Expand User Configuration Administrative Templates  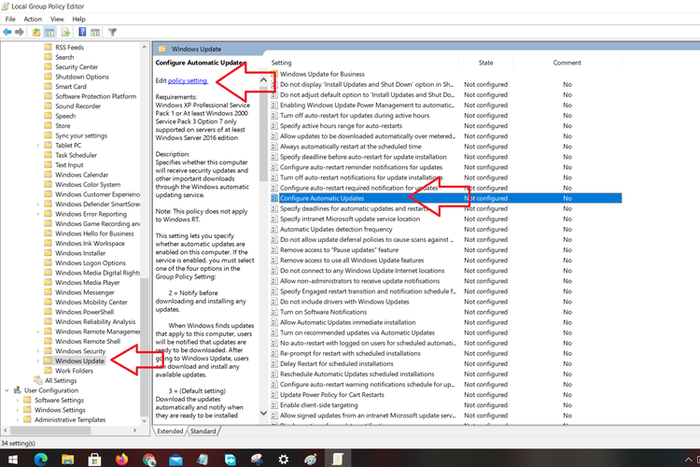tap(17, 420)
